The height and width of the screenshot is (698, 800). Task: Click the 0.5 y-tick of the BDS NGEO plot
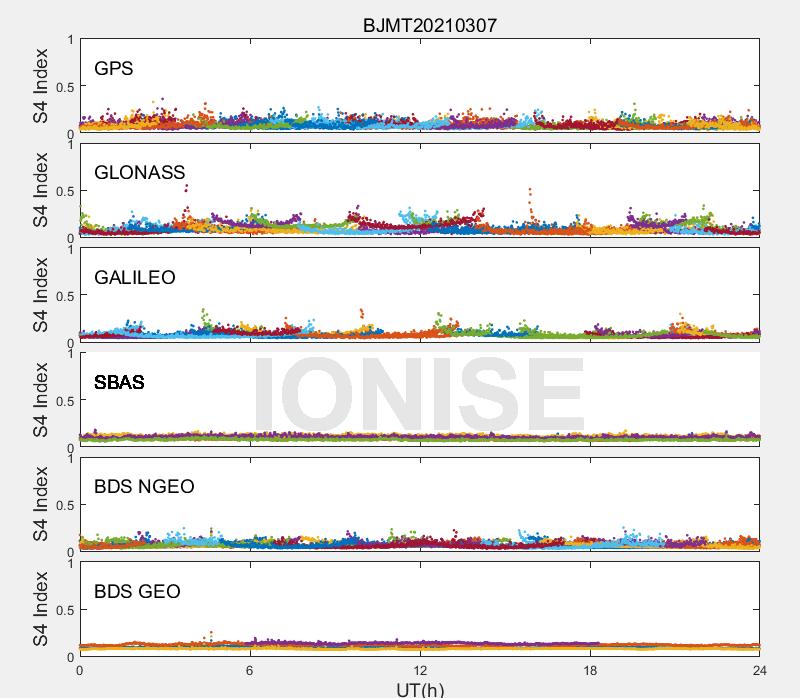point(65,505)
